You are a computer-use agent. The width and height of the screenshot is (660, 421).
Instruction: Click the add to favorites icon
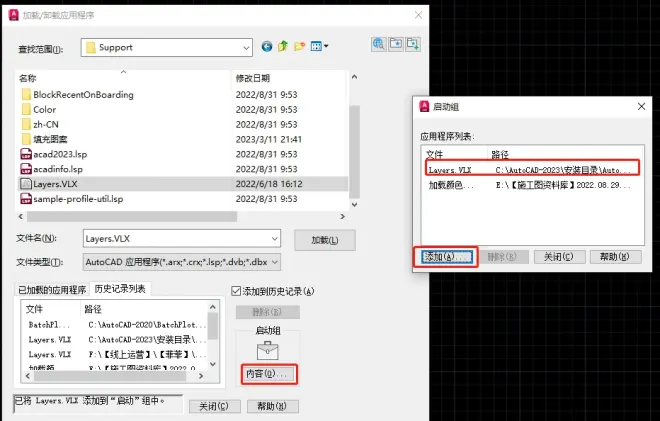(413, 44)
